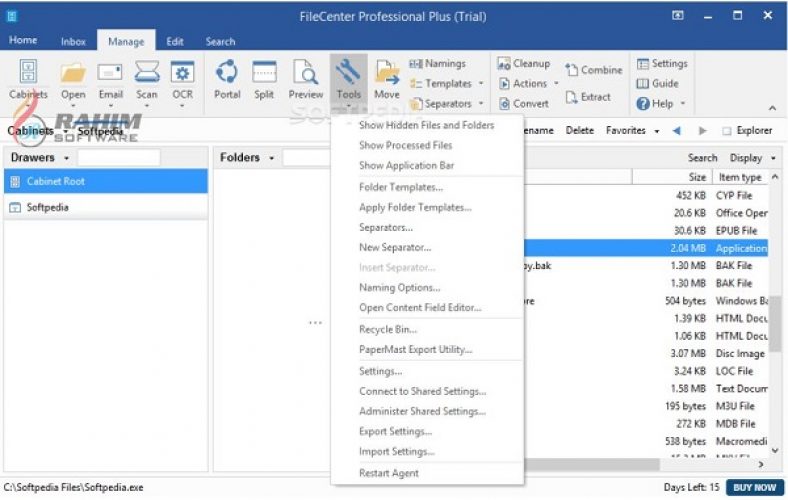Click the Drawers filter input field
788x500 pixels.
(x=119, y=158)
